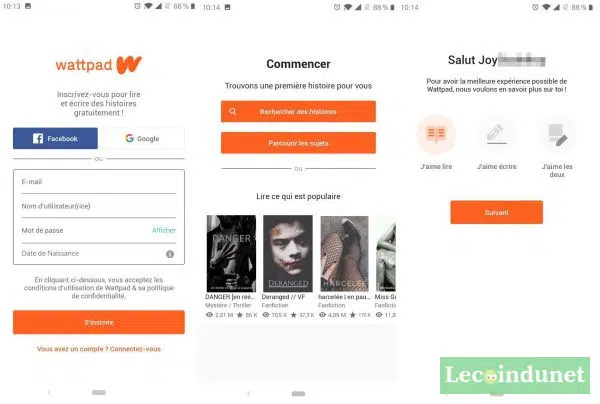Open the Deranged // VF story cover

[287, 253]
